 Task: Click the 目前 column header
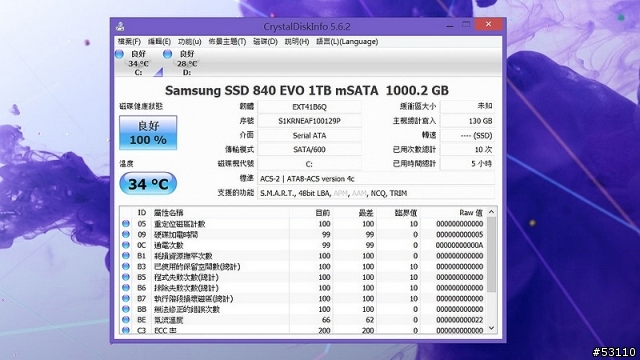311,213
